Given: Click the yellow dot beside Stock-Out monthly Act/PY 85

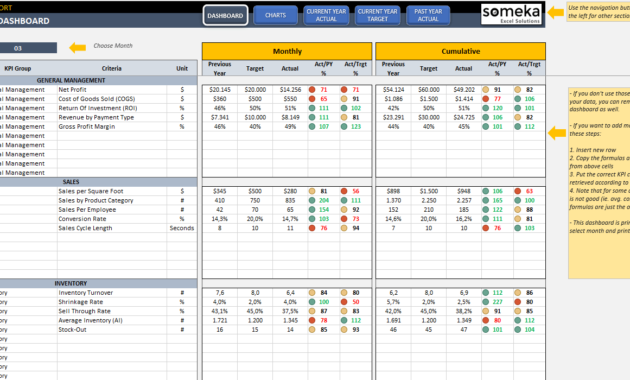Looking at the screenshot, I should [312, 330].
